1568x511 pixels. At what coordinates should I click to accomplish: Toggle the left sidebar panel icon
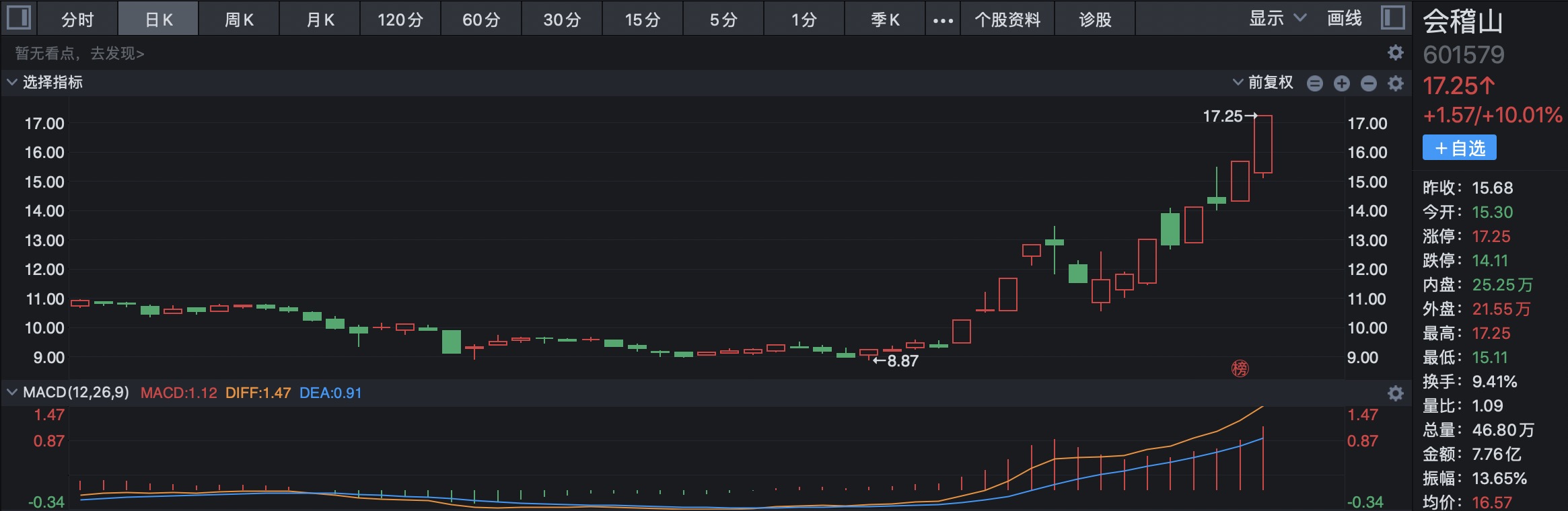18,17
